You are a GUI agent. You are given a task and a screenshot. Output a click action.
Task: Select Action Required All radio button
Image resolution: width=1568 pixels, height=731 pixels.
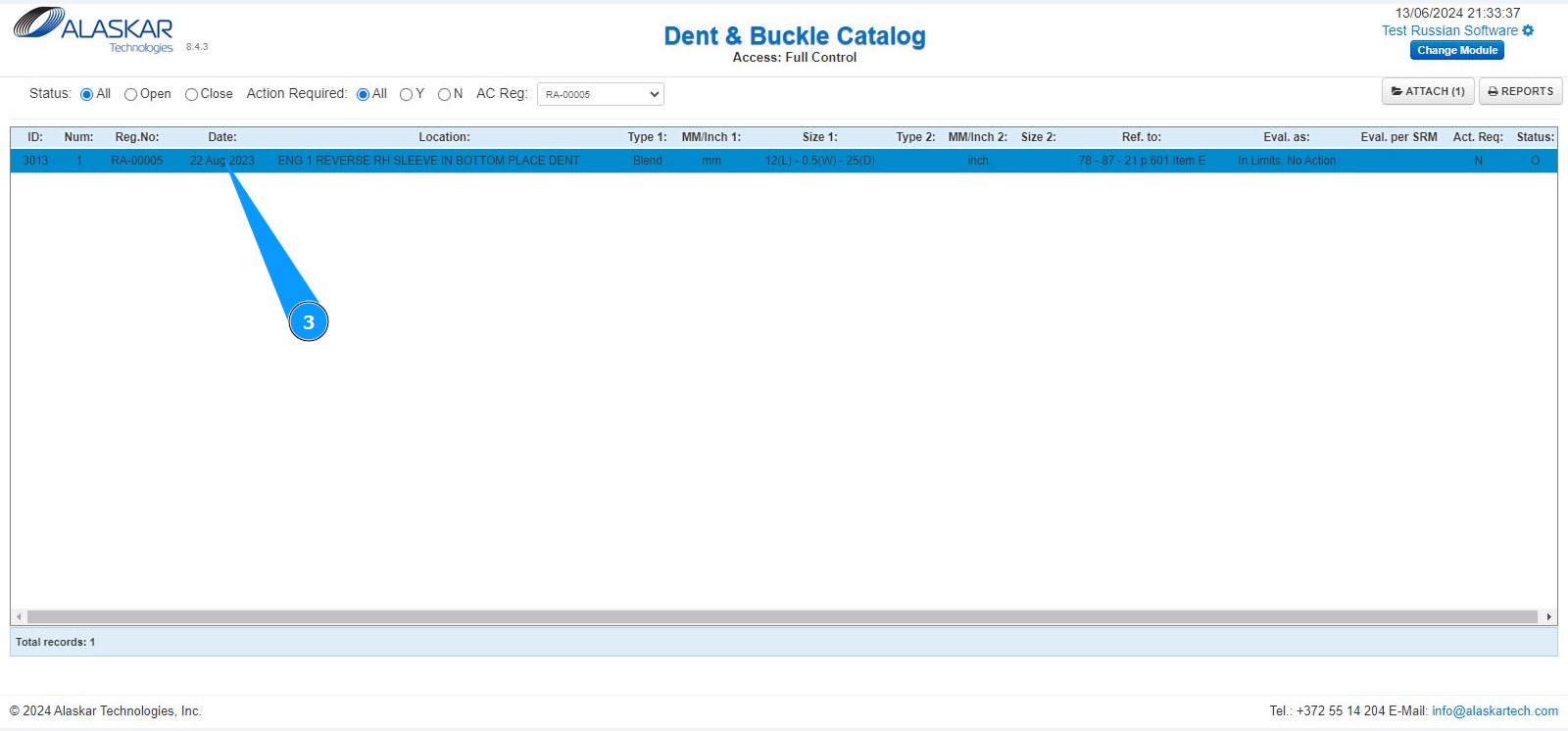(x=363, y=94)
